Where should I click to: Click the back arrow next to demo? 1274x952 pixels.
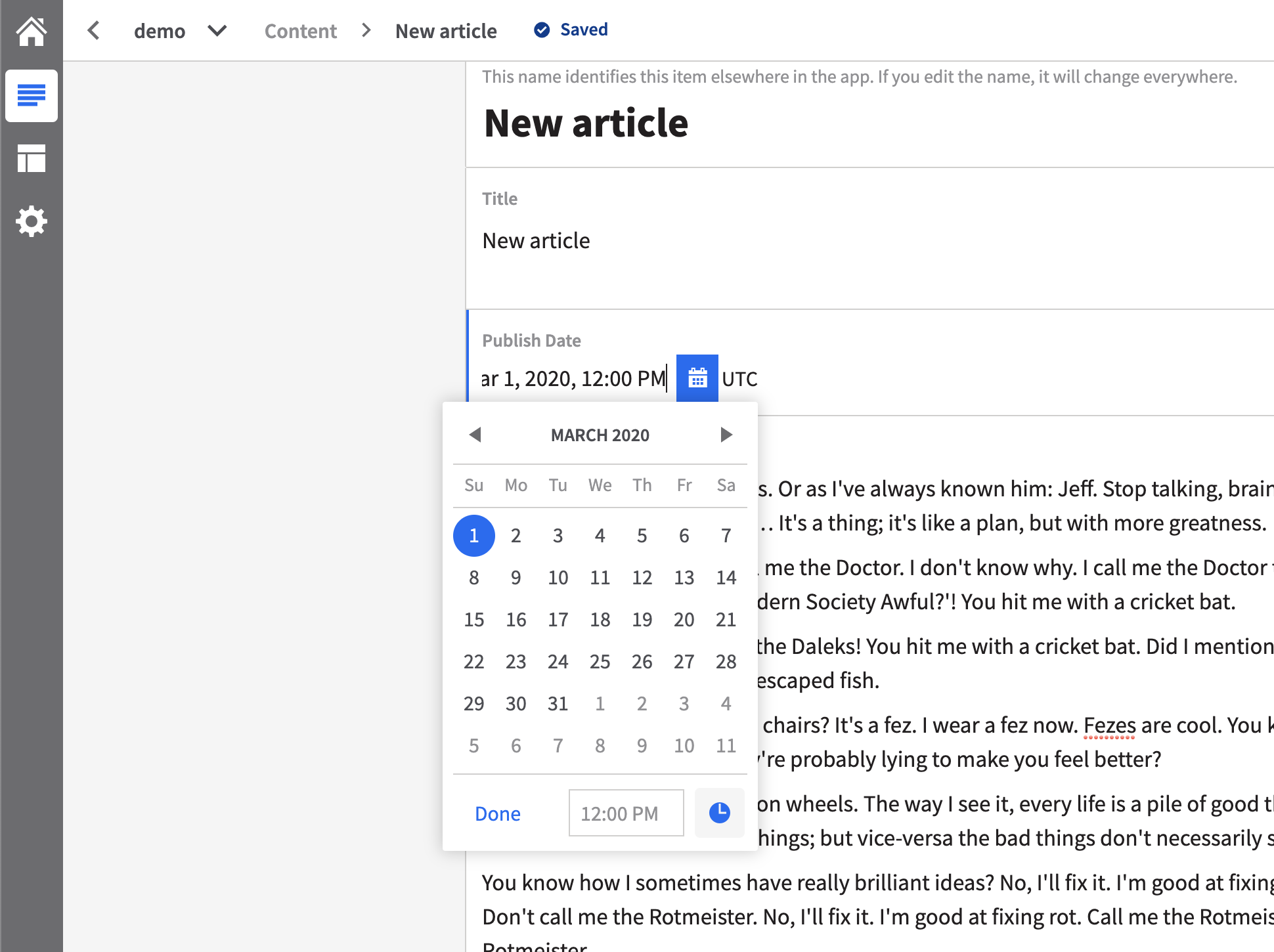coord(94,30)
